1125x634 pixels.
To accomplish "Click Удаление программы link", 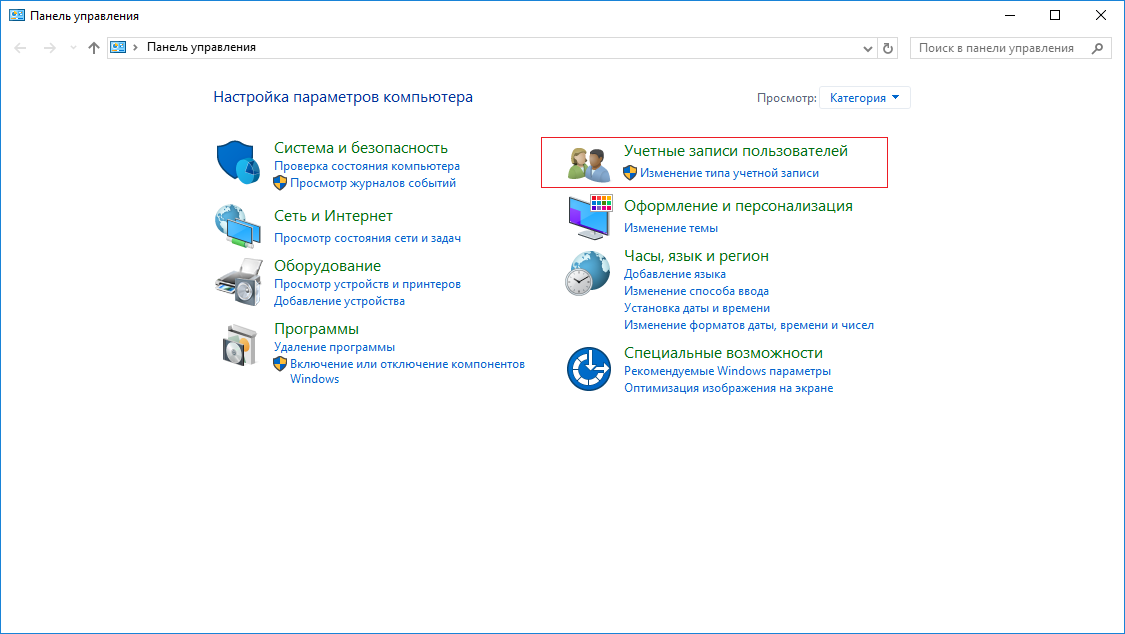I will tap(334, 347).
